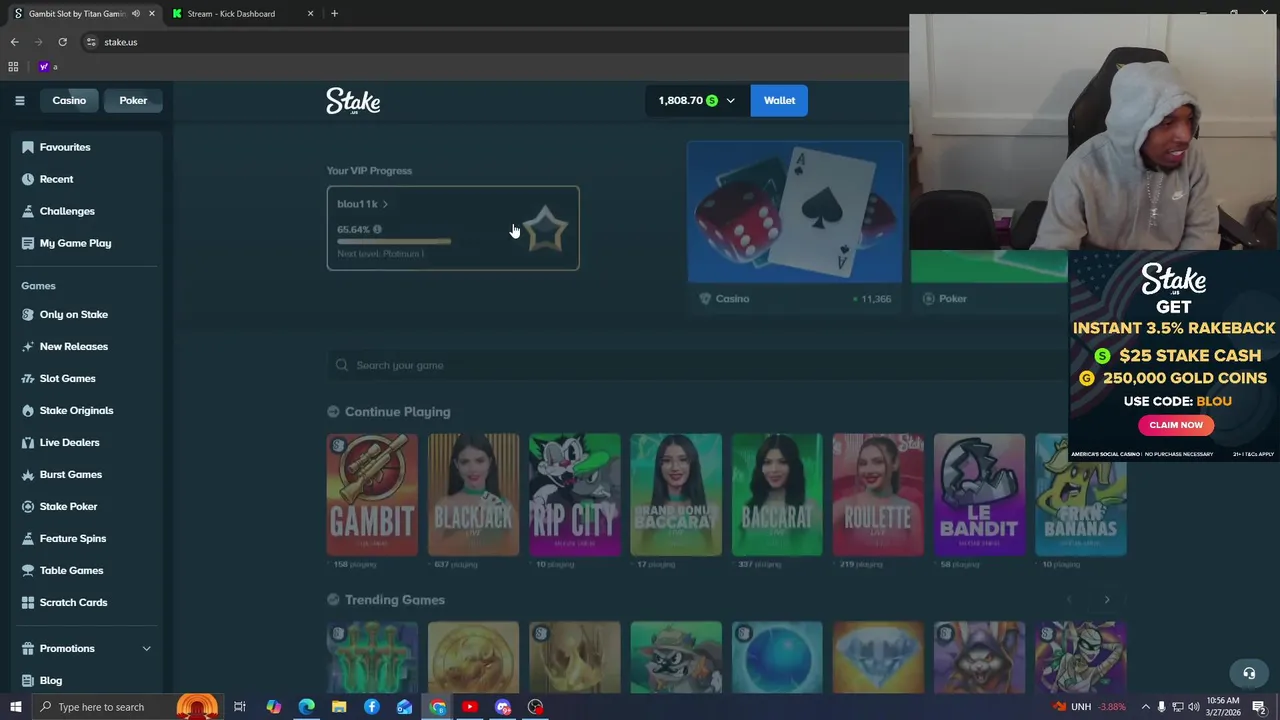This screenshot has height=720, width=1280.
Task: Open the Roulette live game thumbnail
Action: point(878,494)
